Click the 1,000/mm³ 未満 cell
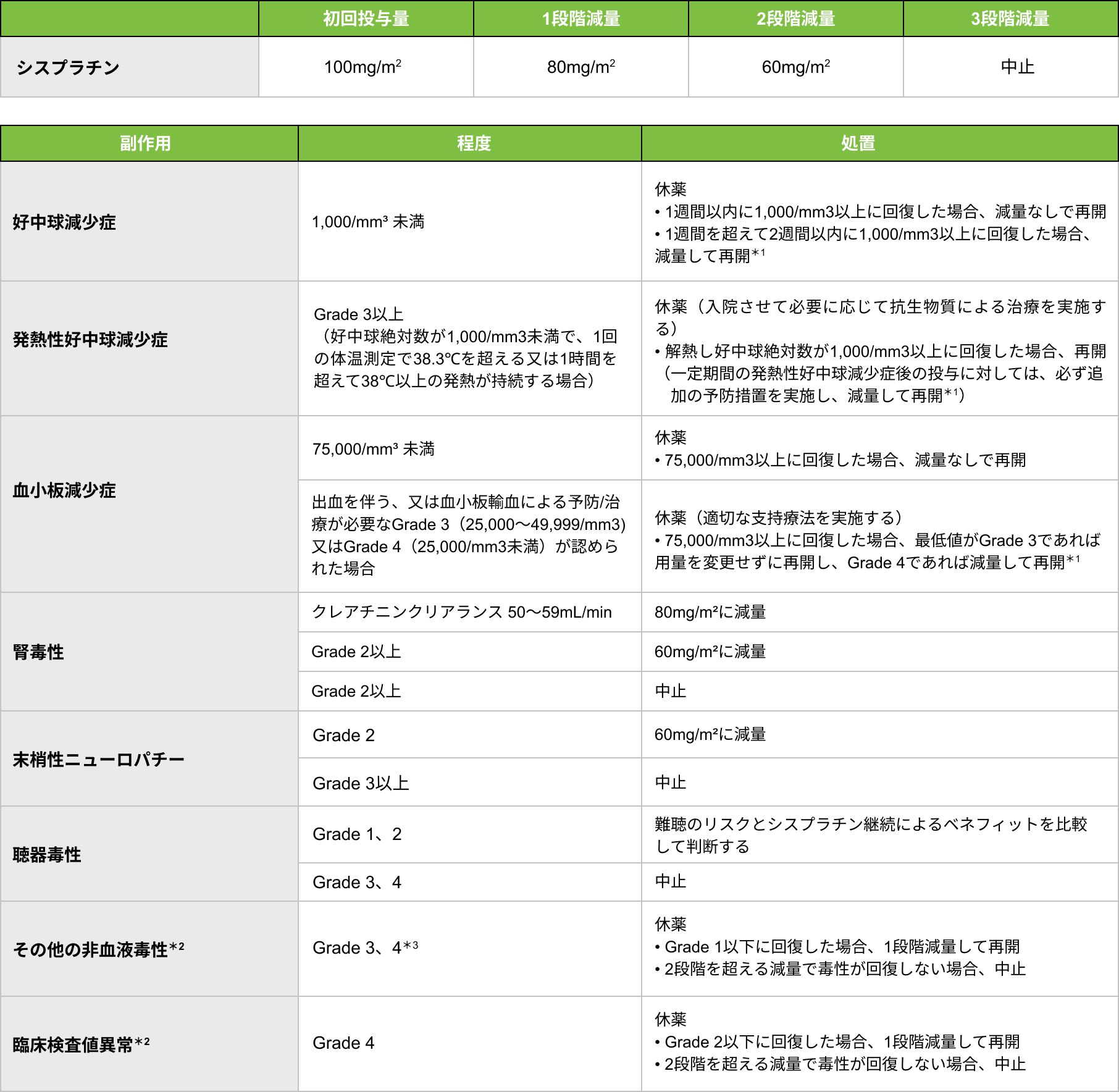Viewport: 1119px width, 1092px height. click(469, 221)
